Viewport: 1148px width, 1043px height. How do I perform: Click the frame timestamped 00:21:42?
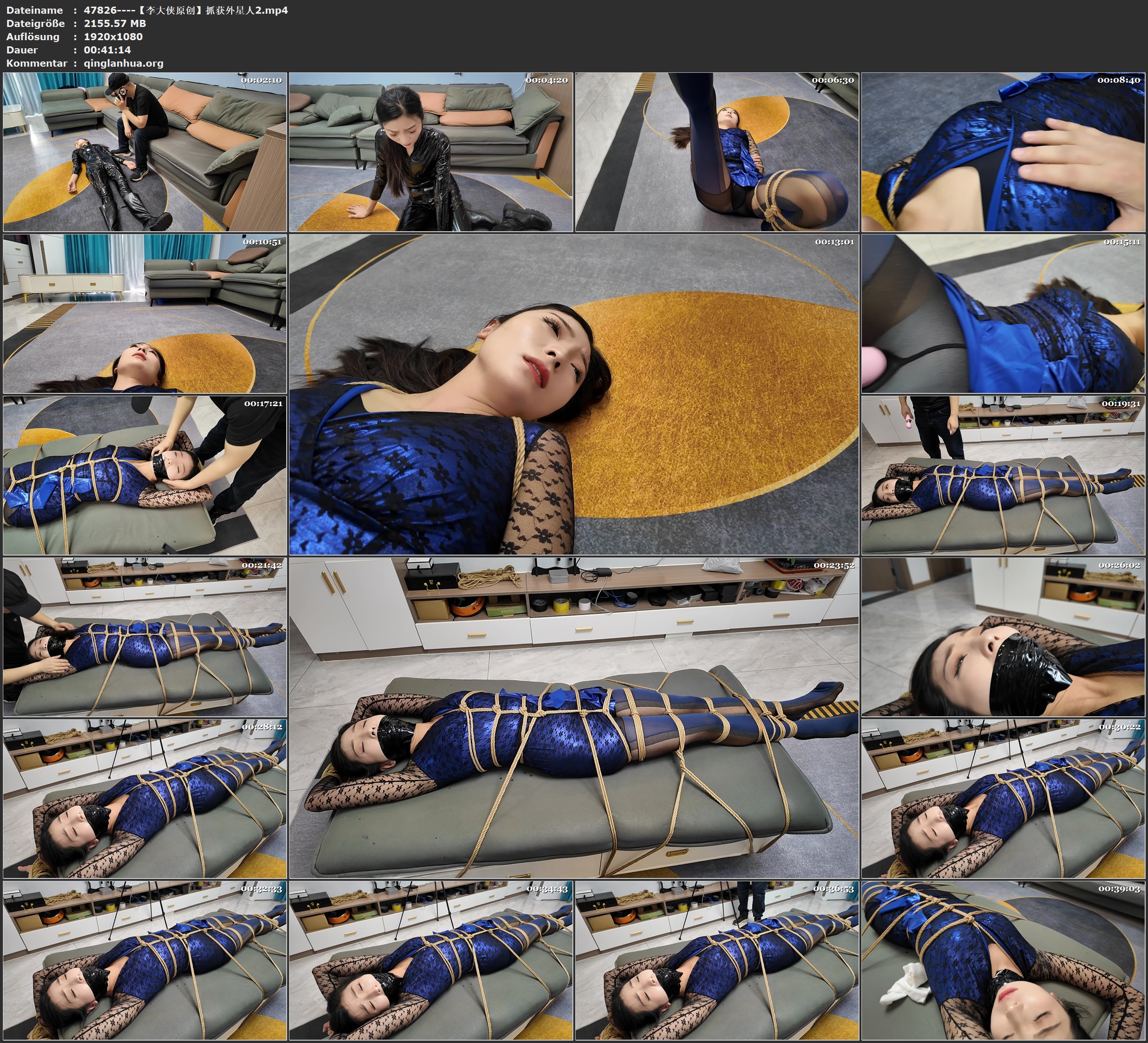click(x=145, y=637)
